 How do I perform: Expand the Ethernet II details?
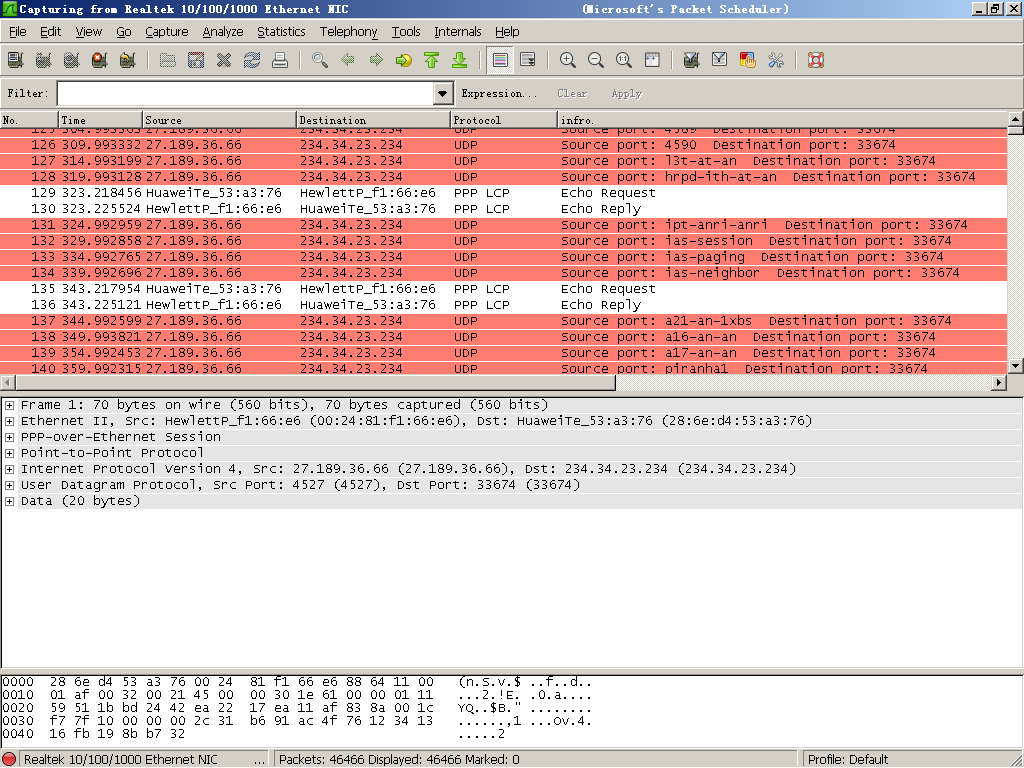pyautogui.click(x=9, y=421)
